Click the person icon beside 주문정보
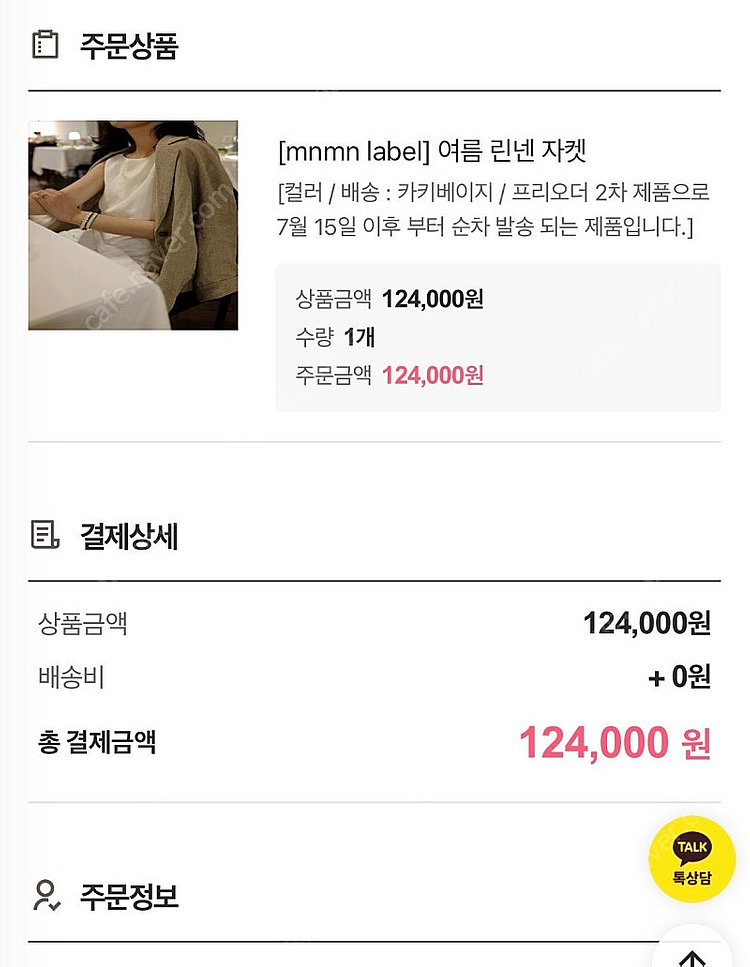The width and height of the screenshot is (750, 967). [x=45, y=896]
